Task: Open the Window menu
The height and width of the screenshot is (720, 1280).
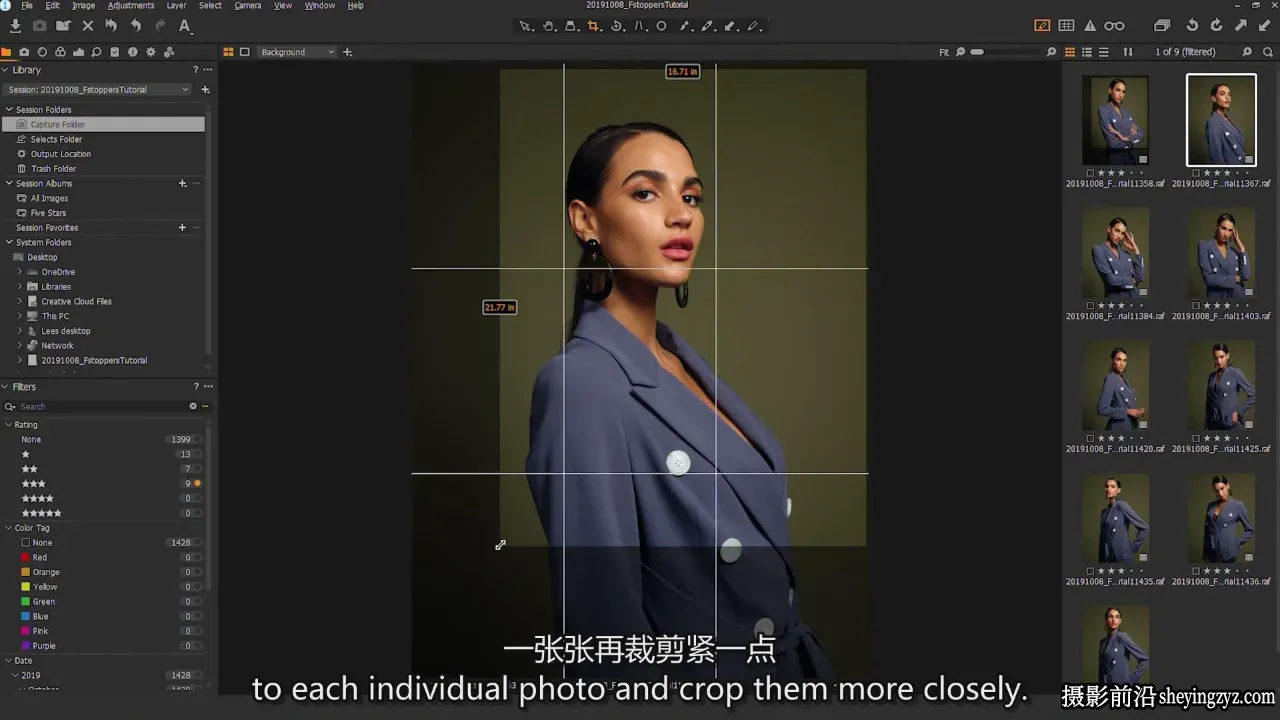Action: (319, 5)
